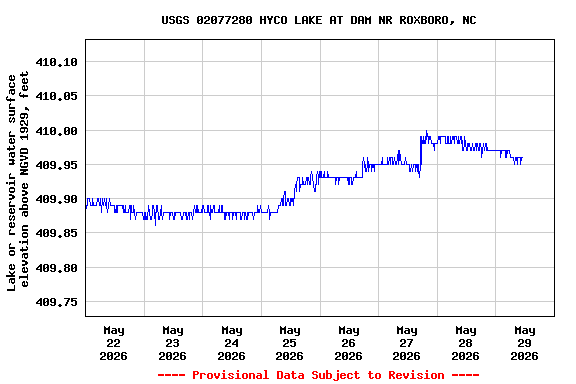Image resolution: width=576 pixels, height=384 pixels.
Task: Click the chart title 'USGS 02077280 HYCO LAKE AT DAM NR ROXBORO, NC'
Action: 318,20
